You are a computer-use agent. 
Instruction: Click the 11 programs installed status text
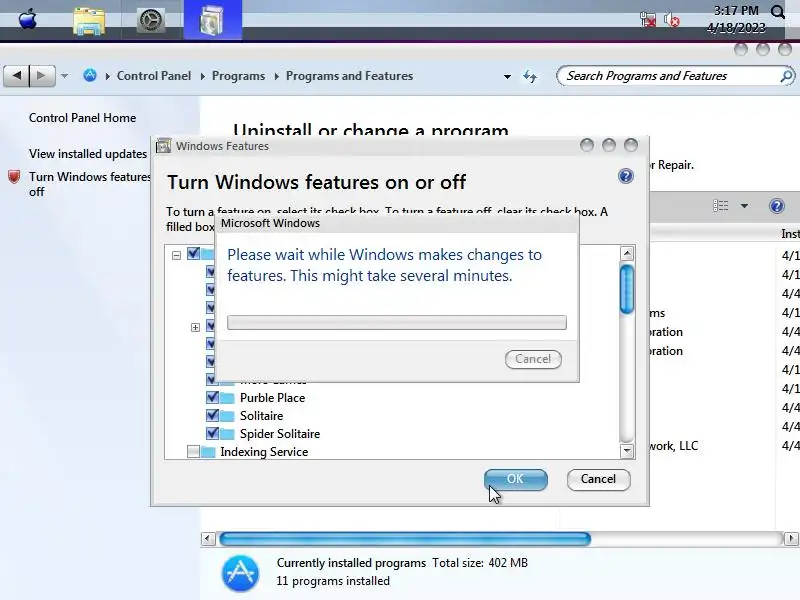click(333, 581)
